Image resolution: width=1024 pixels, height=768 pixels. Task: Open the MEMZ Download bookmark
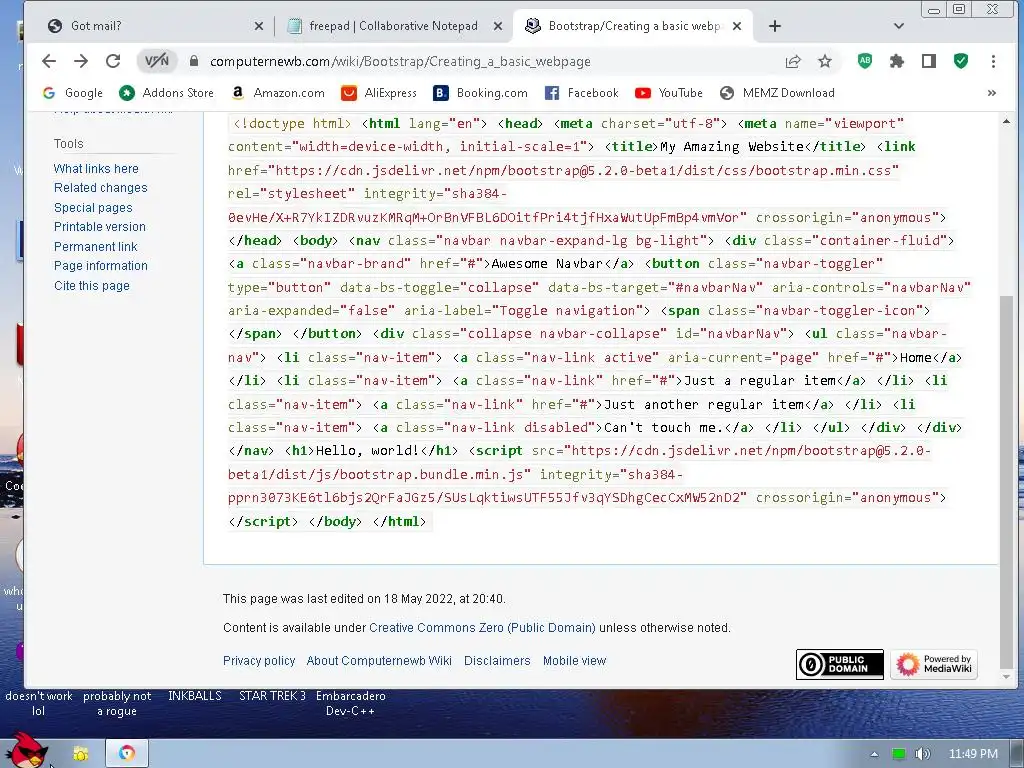click(778, 93)
